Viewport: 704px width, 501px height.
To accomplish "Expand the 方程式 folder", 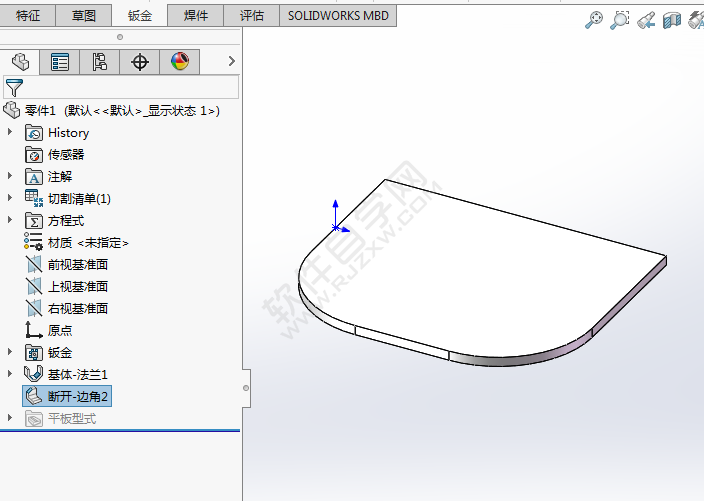I will tap(9, 220).
